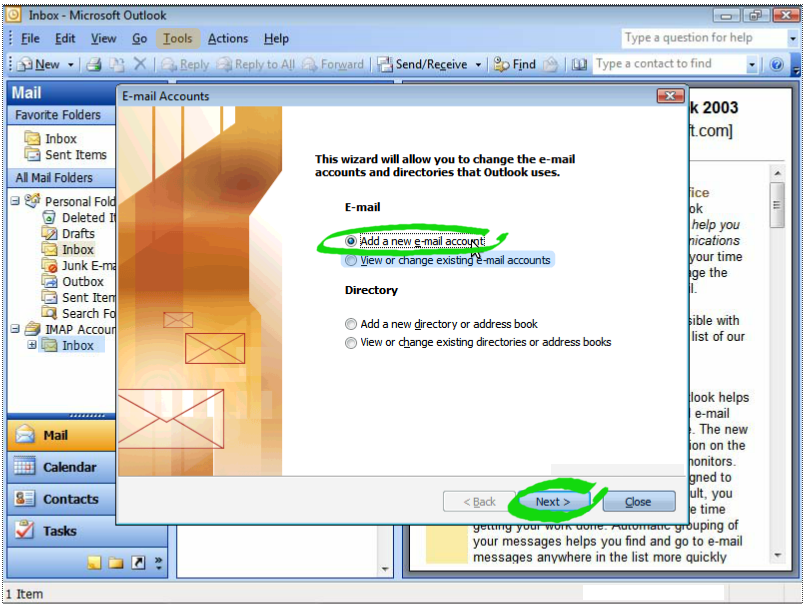The width and height of the screenshot is (804, 604).
Task: Click reading pane scroll up arrow
Action: (x=777, y=173)
